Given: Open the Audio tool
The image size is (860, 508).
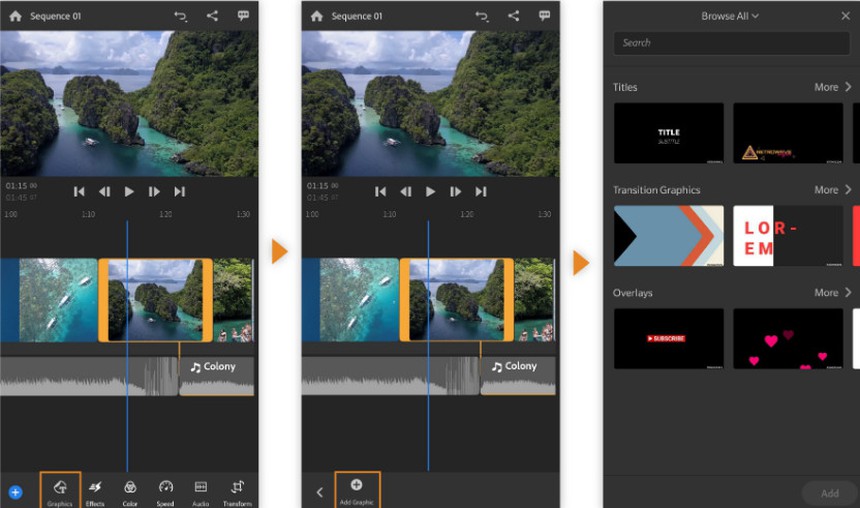Looking at the screenshot, I should [201, 489].
